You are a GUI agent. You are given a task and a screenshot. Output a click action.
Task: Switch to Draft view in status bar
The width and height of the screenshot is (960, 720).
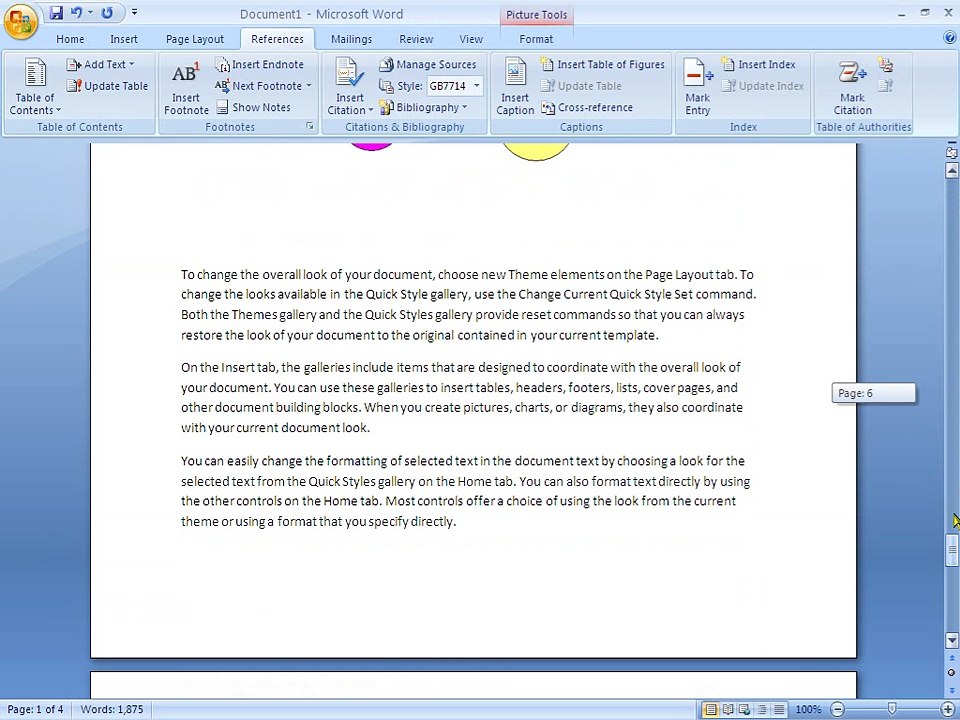[779, 710]
